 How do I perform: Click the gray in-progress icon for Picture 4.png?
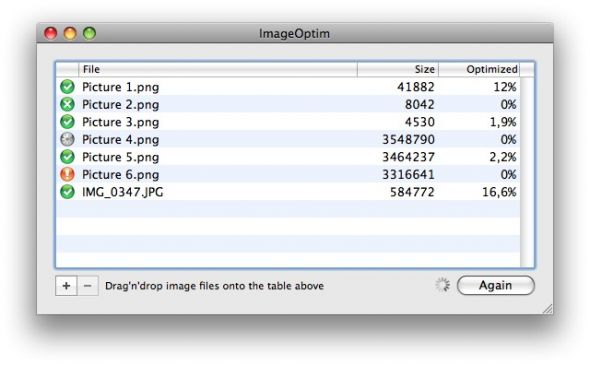coord(67,139)
